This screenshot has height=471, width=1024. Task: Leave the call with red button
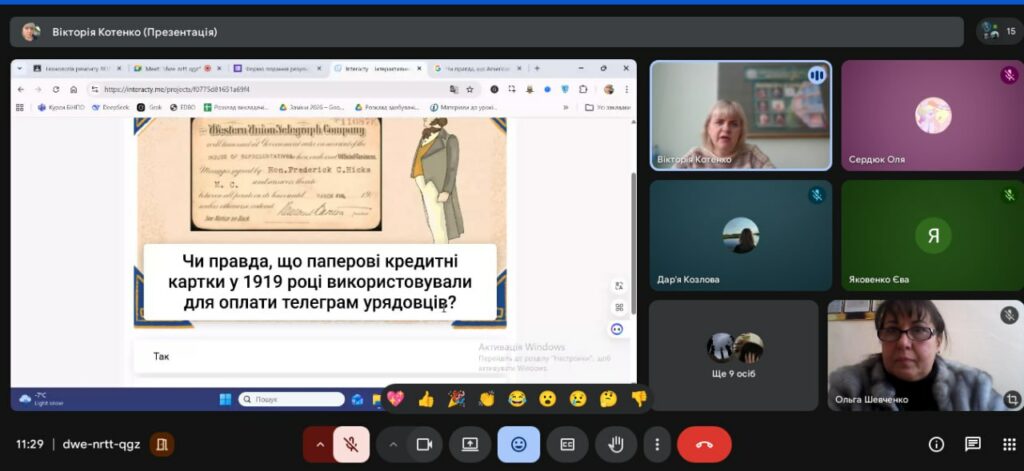click(704, 444)
